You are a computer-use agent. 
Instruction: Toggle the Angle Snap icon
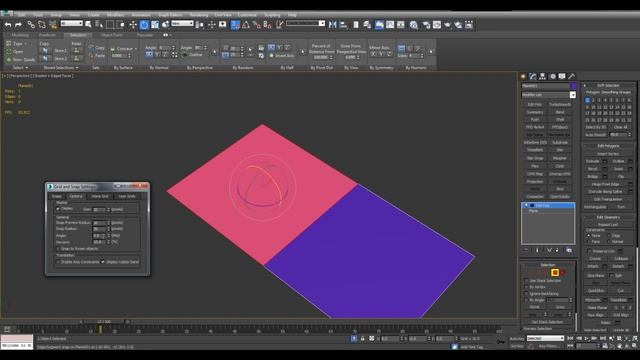(x=246, y=25)
